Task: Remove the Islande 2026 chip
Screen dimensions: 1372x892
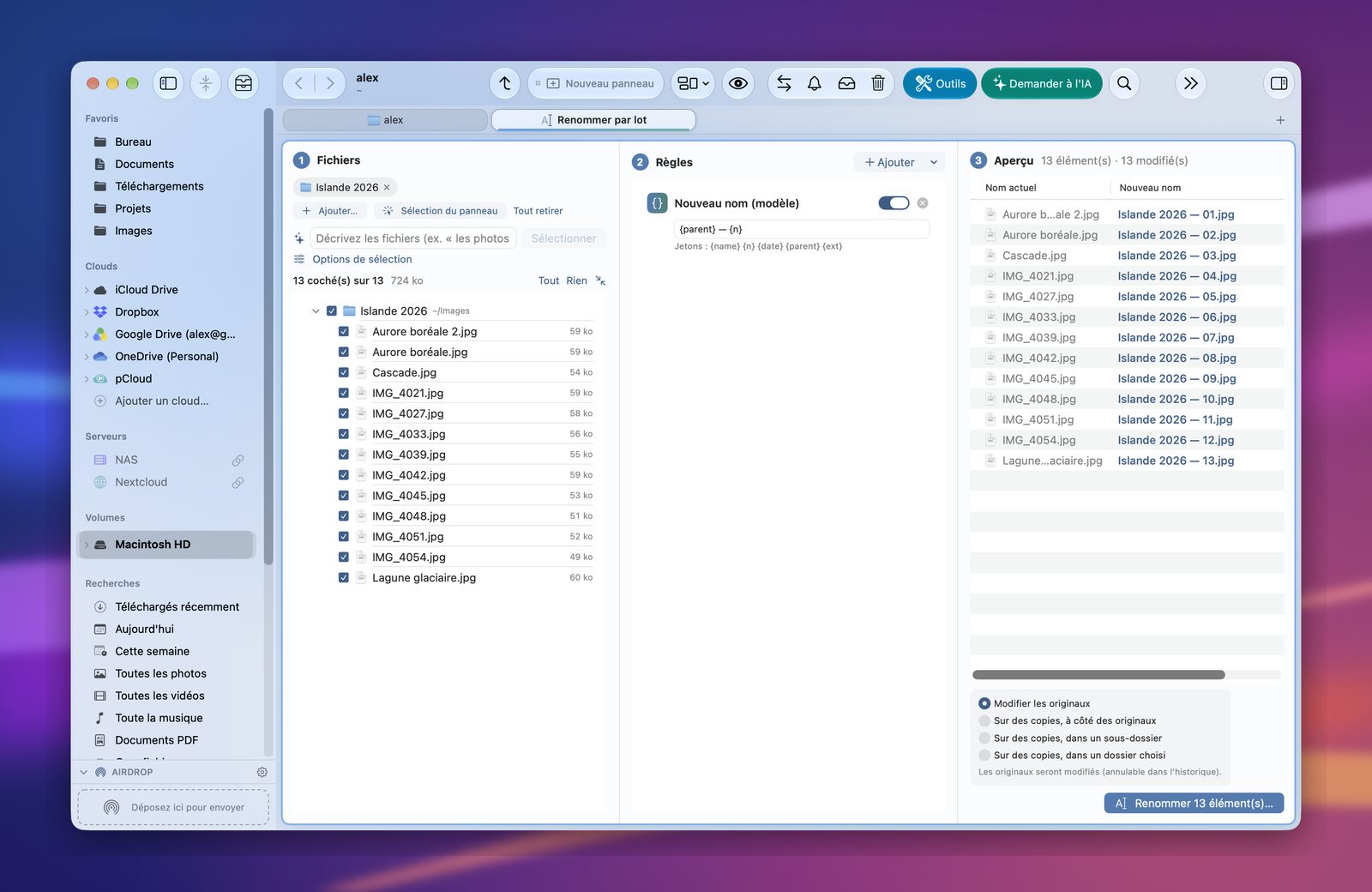Action: pos(387,187)
